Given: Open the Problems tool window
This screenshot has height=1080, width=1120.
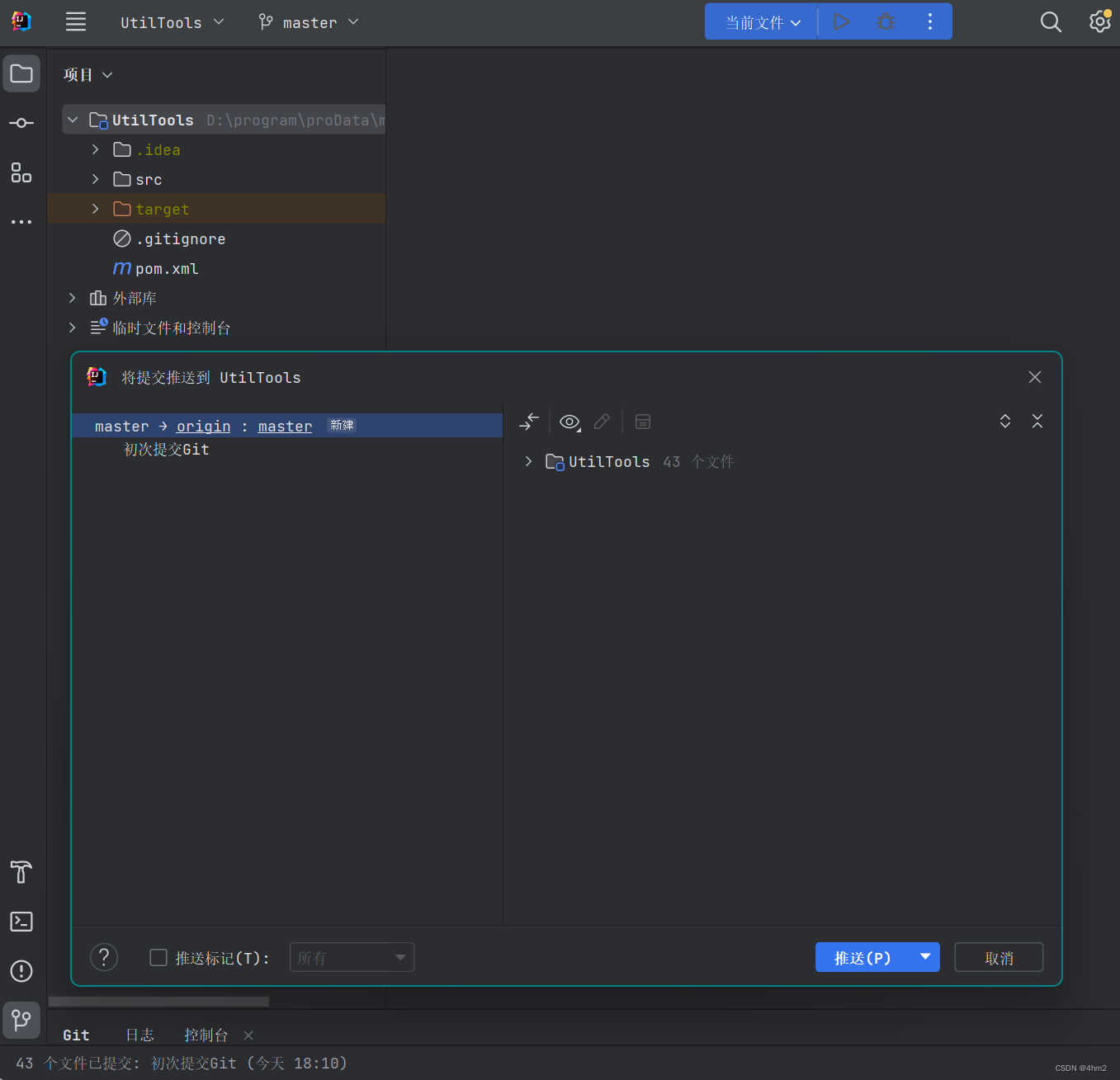Looking at the screenshot, I should point(21,971).
